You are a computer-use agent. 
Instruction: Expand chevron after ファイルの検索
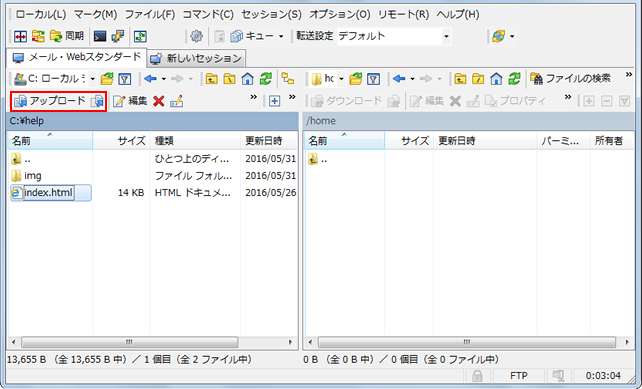tap(629, 75)
